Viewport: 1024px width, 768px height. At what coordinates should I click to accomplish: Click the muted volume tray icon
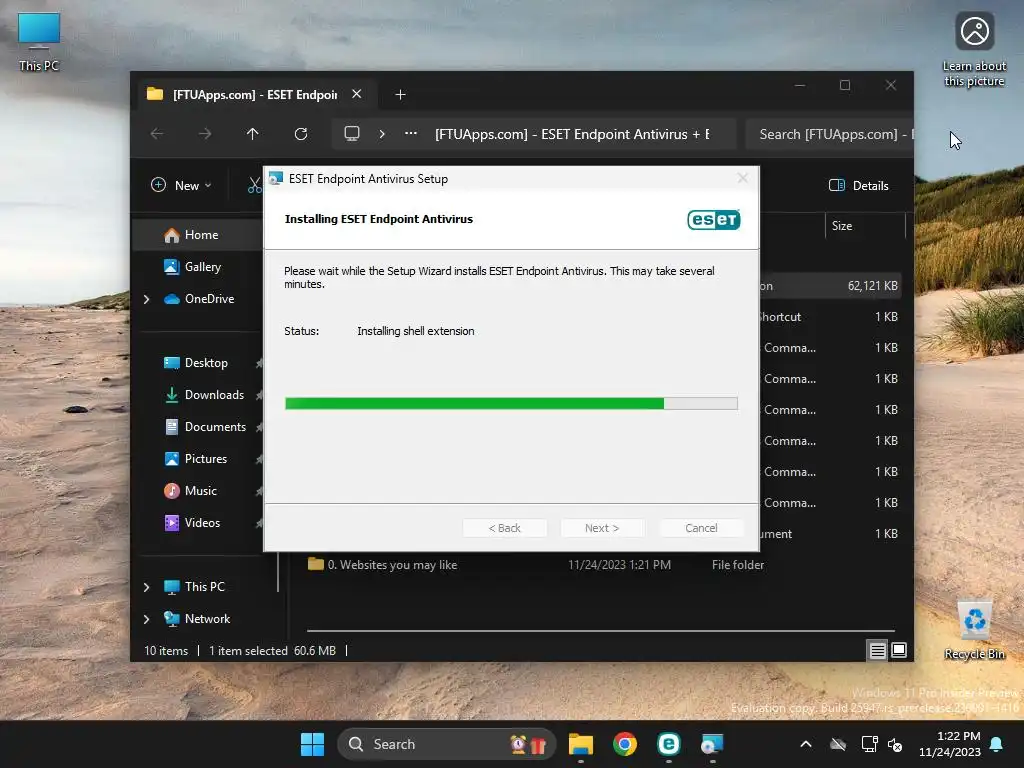(895, 744)
